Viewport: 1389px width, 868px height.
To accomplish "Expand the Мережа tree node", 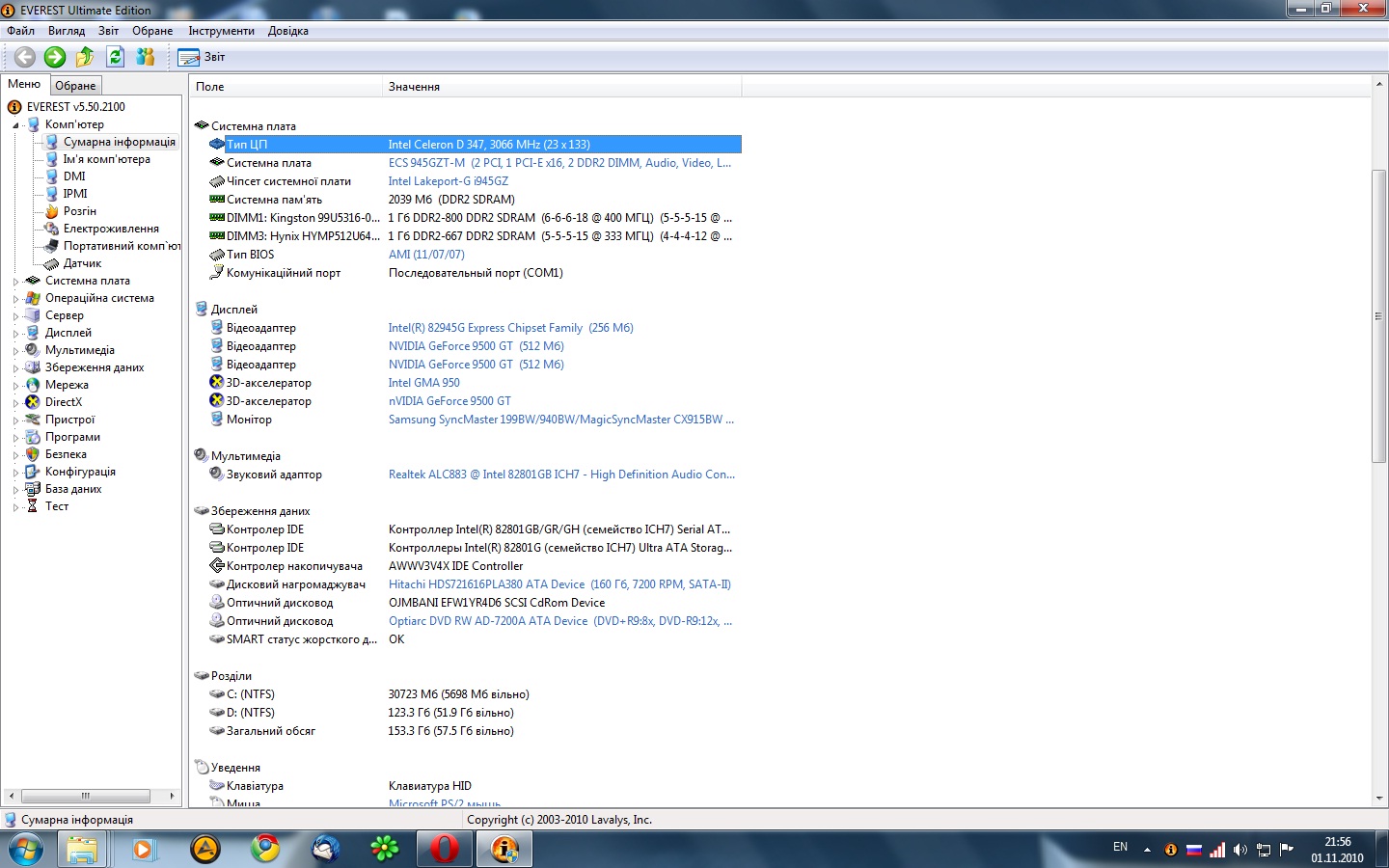I will 15,386.
